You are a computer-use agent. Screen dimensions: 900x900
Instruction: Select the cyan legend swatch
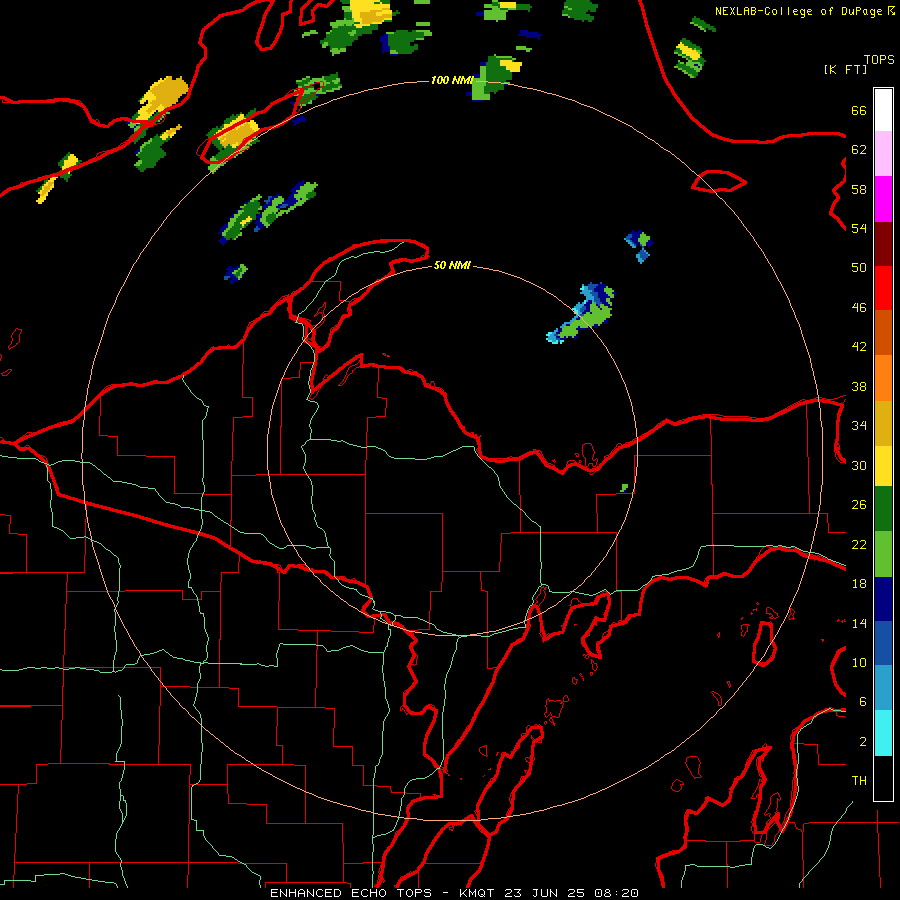click(x=883, y=733)
